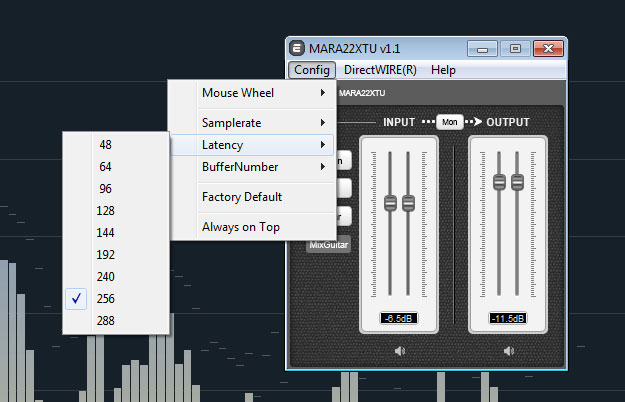The image size is (625, 402).
Task: Click the -11.5dB output level readout
Action: click(508, 318)
